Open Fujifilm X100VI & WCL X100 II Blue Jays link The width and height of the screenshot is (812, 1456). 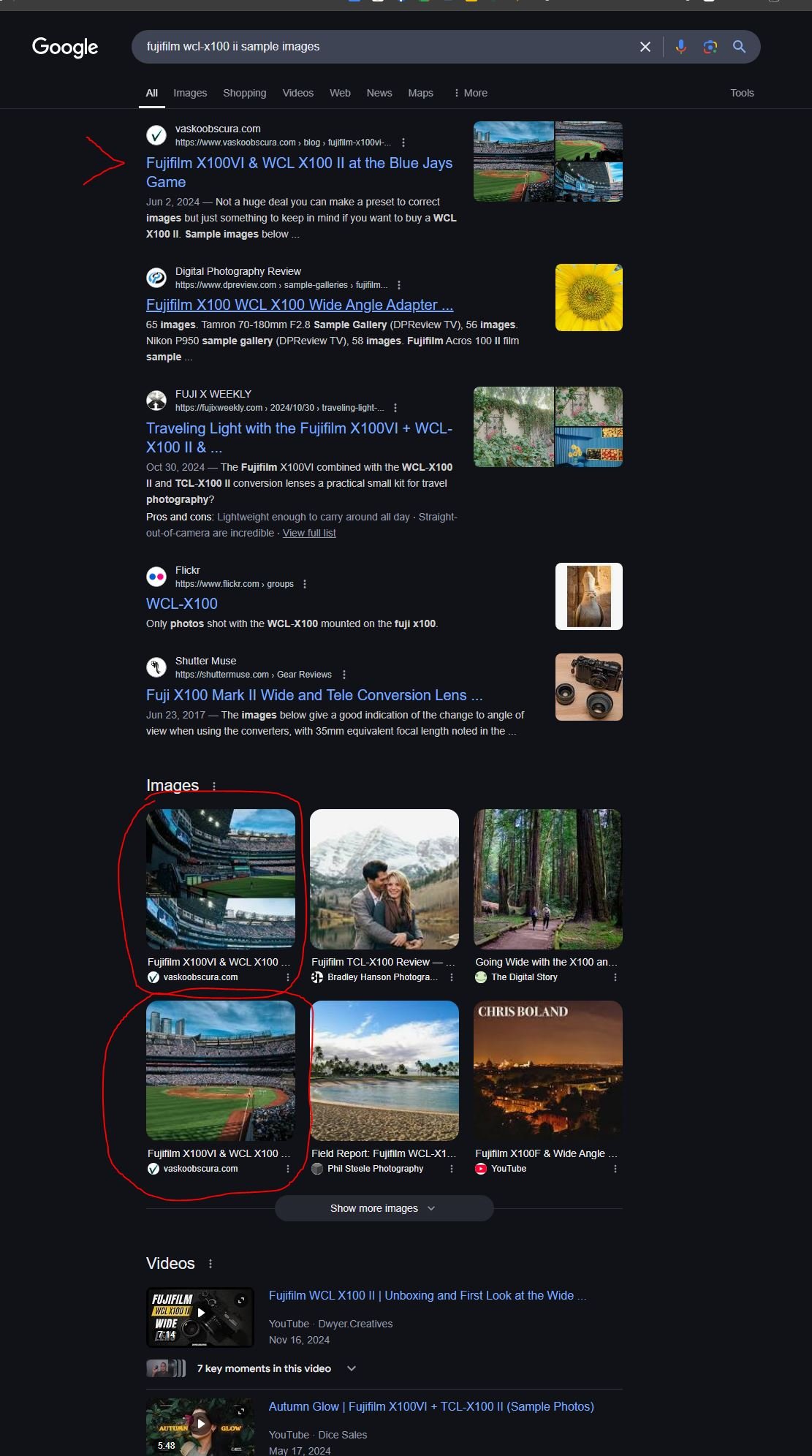pos(299,172)
